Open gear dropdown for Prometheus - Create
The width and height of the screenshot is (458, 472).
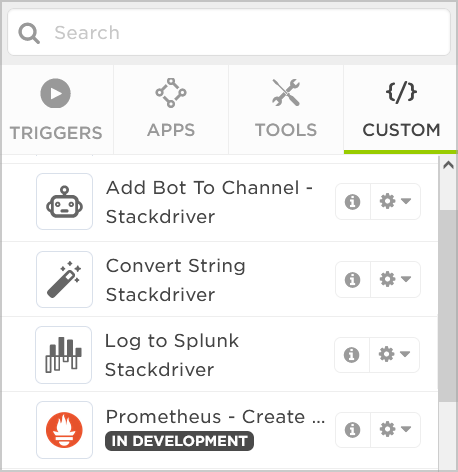tap(395, 430)
